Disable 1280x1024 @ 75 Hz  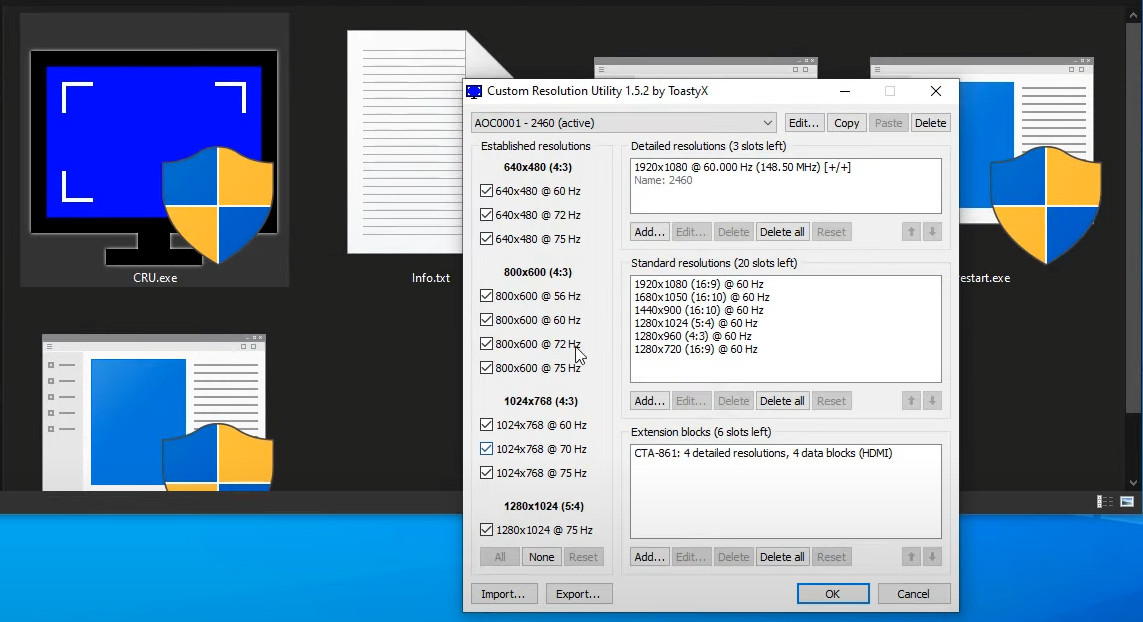[x=486, y=530]
